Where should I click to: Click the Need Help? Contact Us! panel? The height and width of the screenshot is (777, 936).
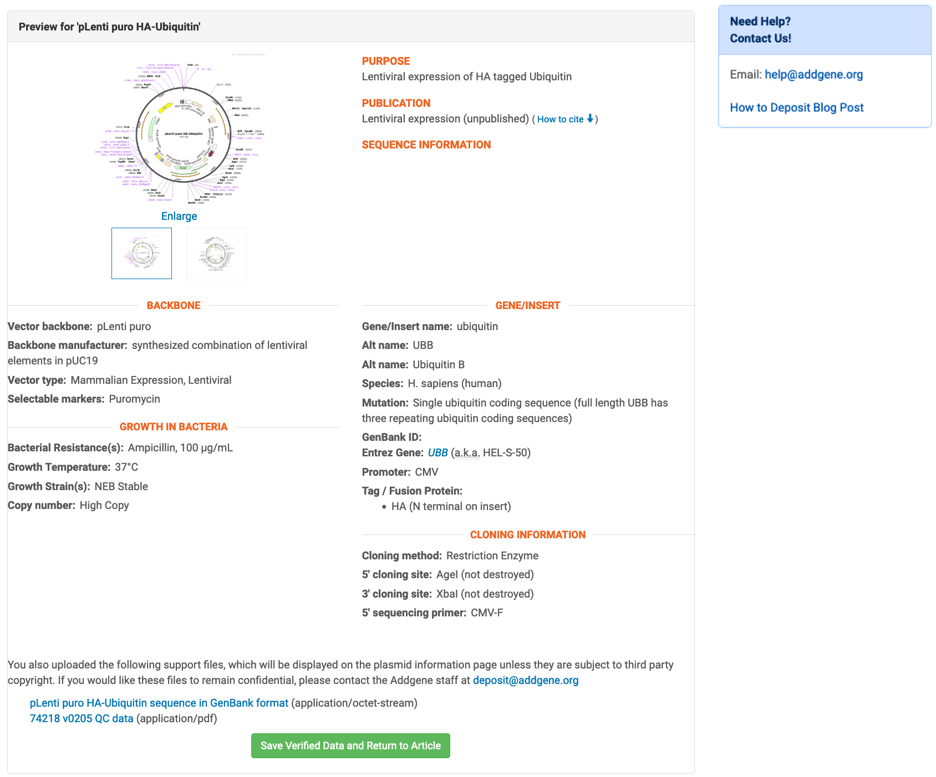point(824,30)
